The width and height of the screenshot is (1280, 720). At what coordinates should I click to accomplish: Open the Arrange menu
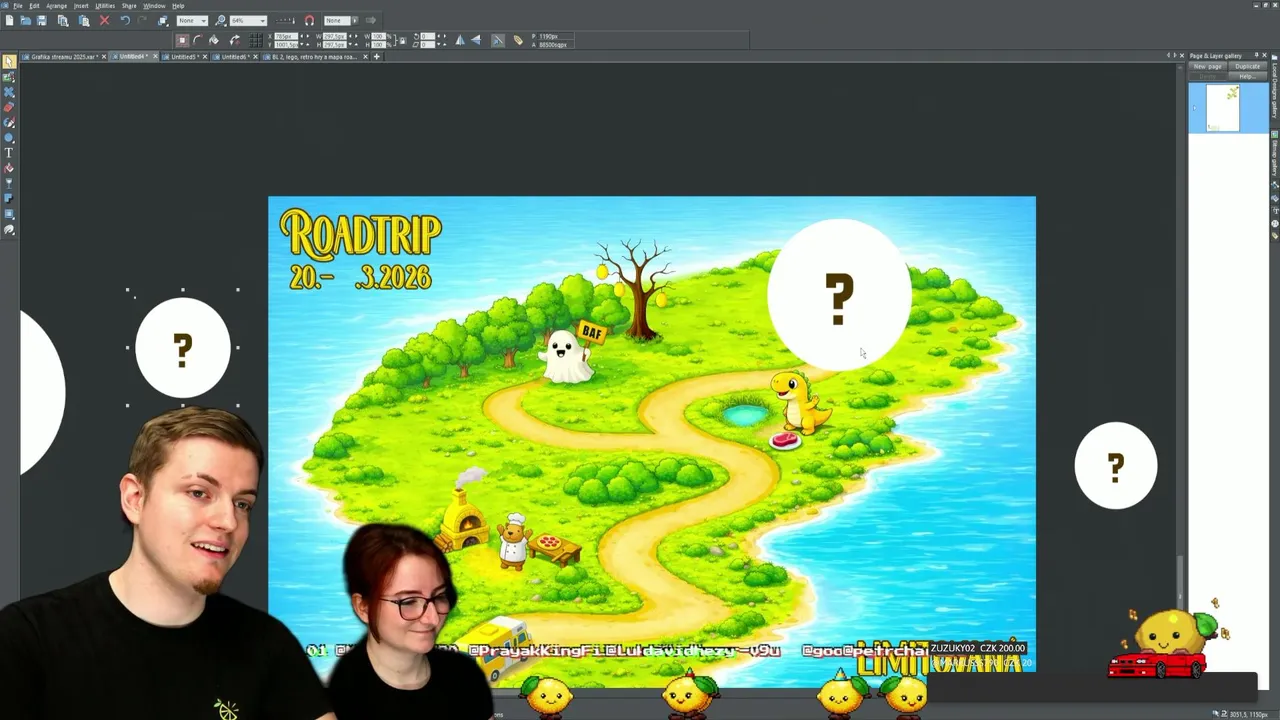point(56,6)
